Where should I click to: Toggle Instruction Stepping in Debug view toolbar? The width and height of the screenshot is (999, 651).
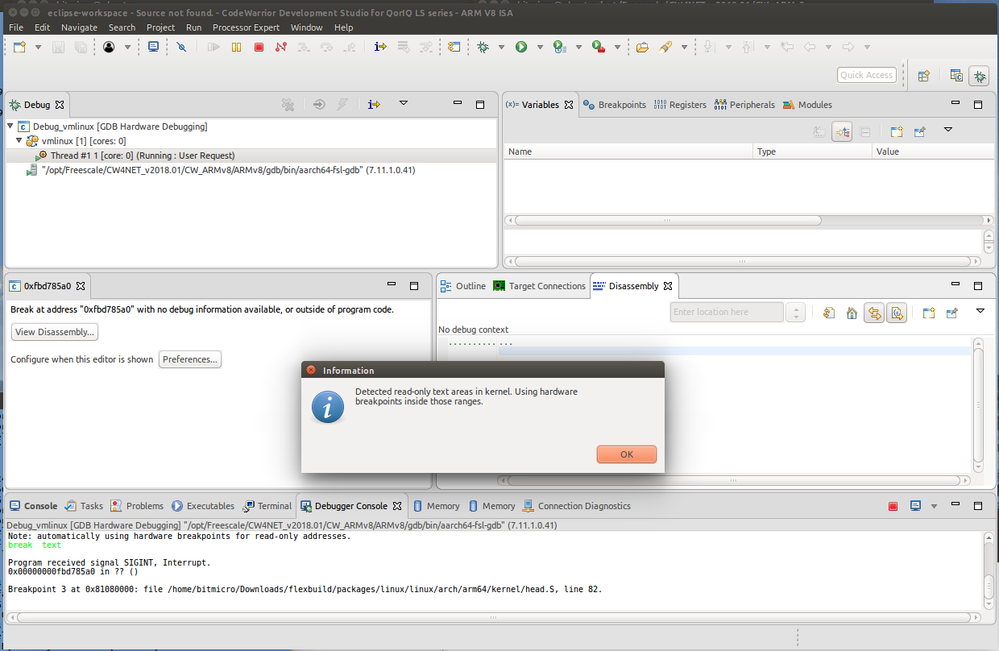pyautogui.click(x=374, y=104)
